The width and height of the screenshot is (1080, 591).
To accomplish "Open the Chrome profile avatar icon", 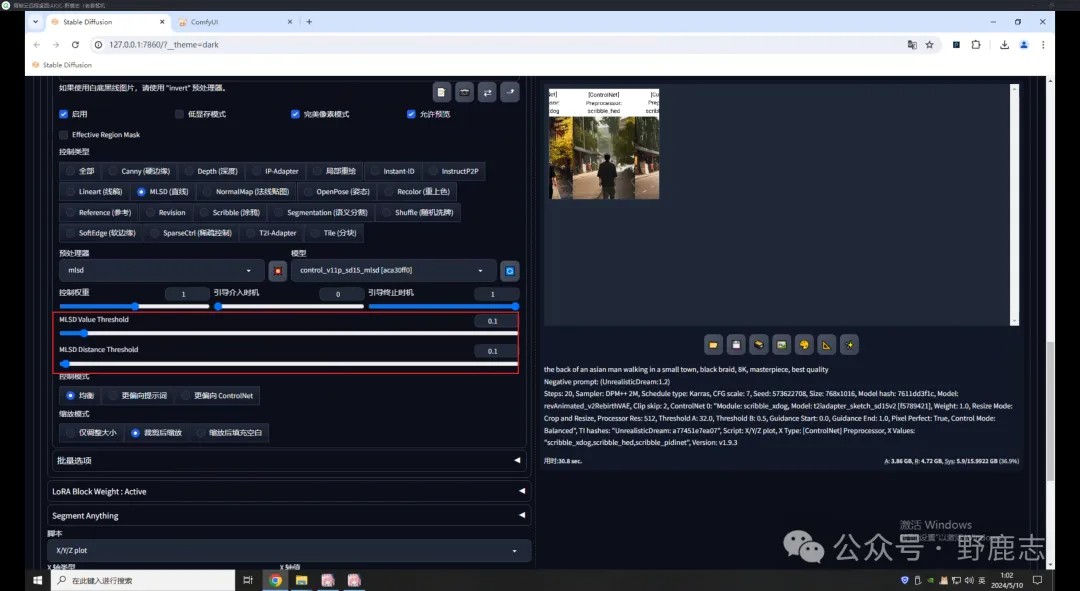I will [x=1024, y=45].
